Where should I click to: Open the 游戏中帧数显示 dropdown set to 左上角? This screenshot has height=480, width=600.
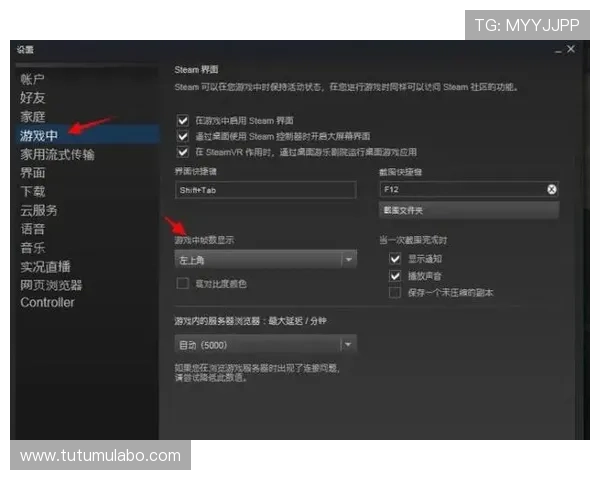pos(266,260)
